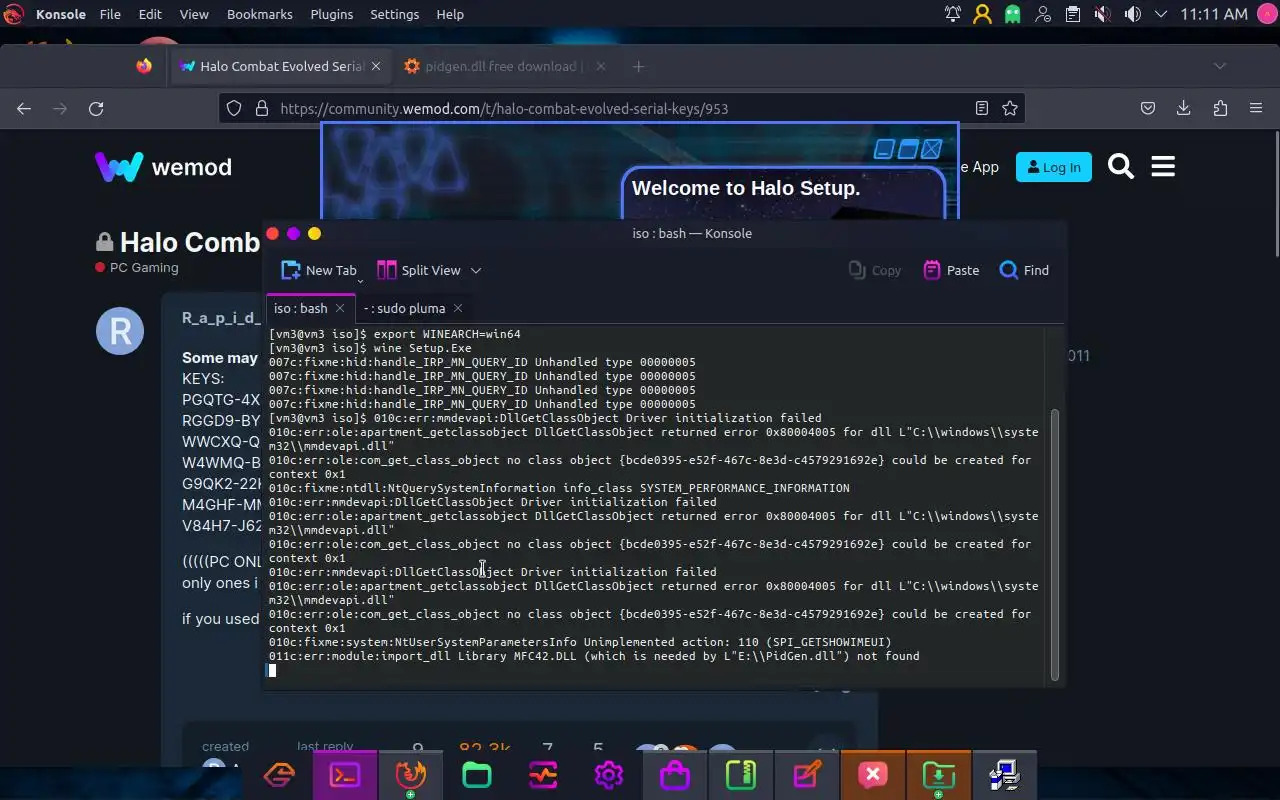Open the Edit menu
Image resolution: width=1280 pixels, height=800 pixels.
click(x=150, y=14)
